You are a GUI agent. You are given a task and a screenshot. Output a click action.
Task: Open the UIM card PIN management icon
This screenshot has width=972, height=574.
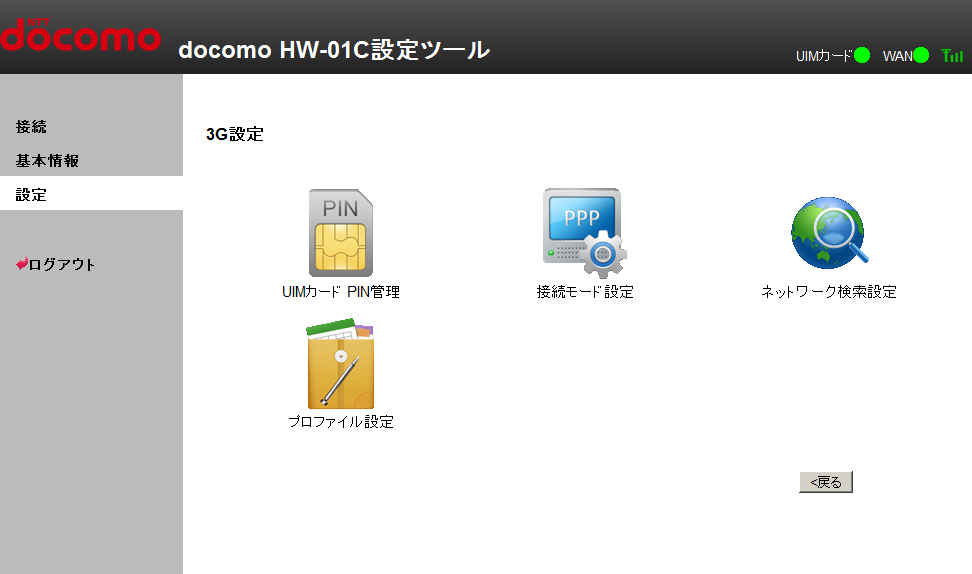[341, 232]
